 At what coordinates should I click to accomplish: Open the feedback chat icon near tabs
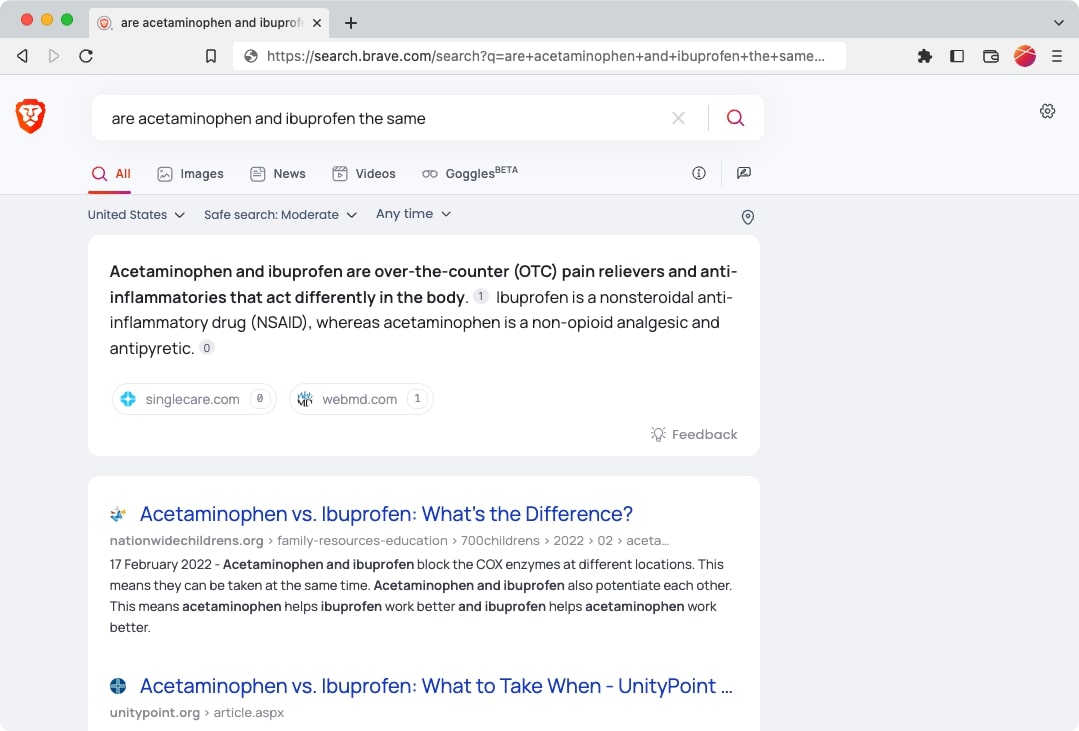coord(744,173)
